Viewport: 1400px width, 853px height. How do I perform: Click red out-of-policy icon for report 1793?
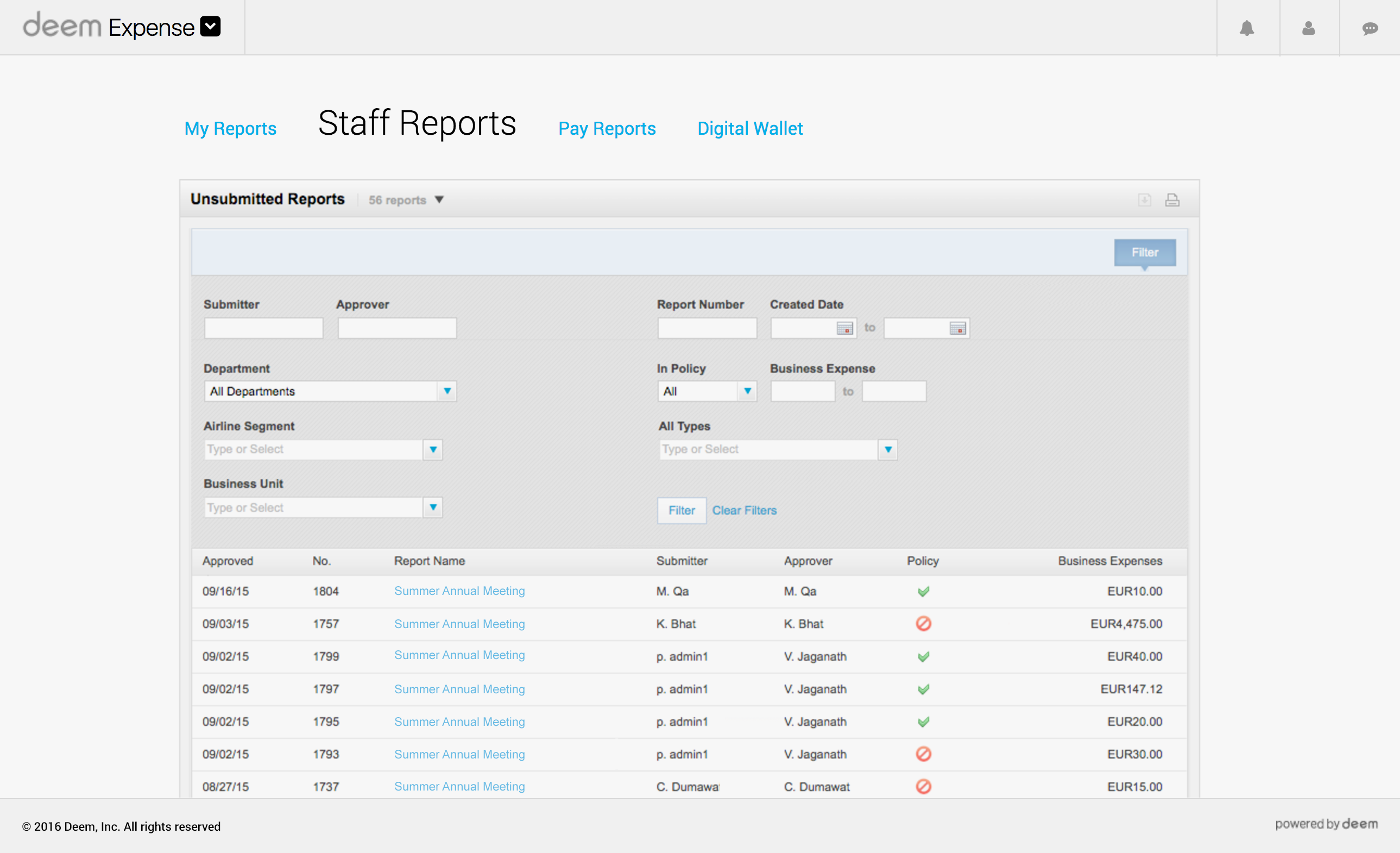[x=923, y=754]
